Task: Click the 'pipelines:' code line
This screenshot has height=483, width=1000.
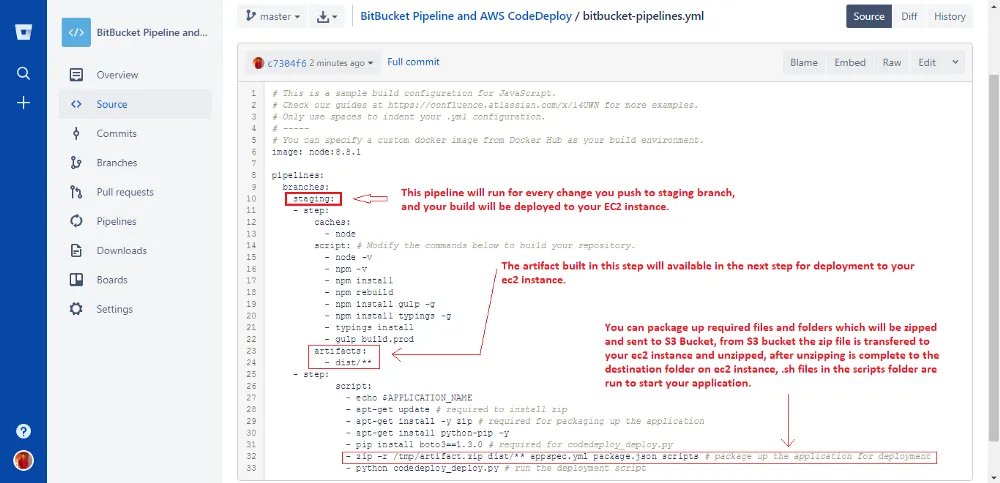Action: [x=298, y=175]
